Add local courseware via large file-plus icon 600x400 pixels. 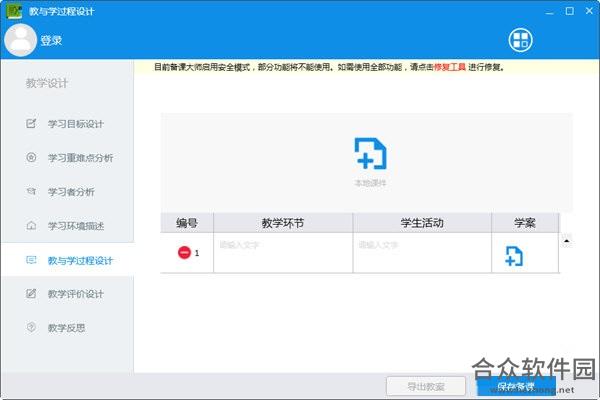coord(370,153)
